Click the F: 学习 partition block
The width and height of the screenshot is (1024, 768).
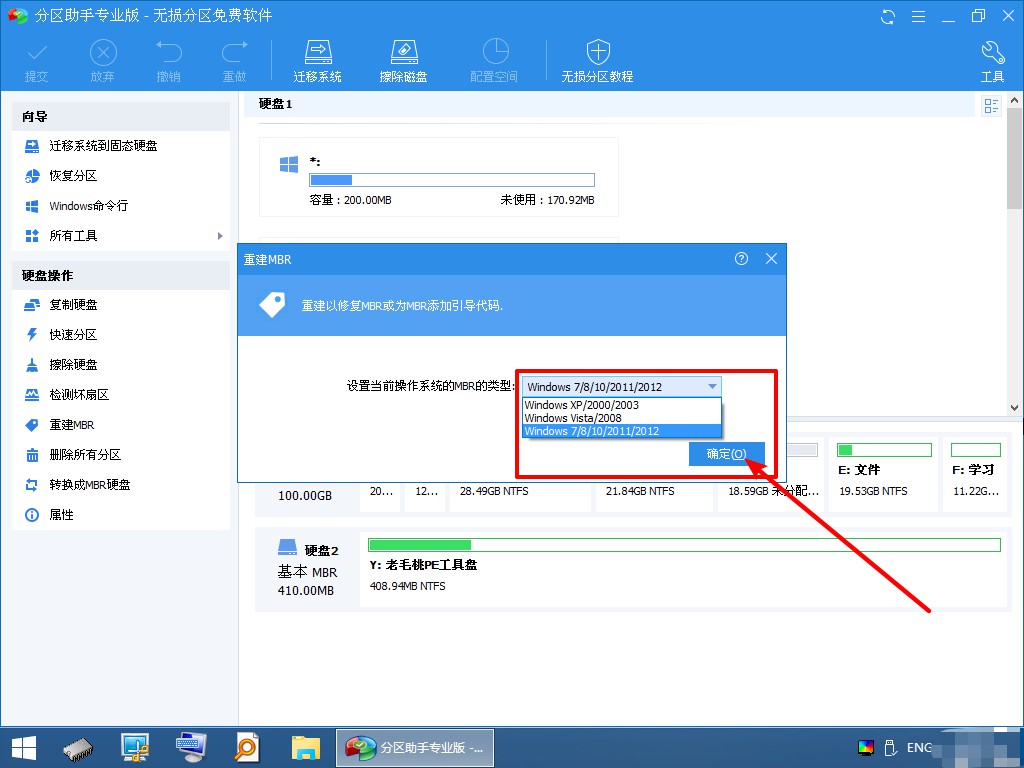coord(976,474)
